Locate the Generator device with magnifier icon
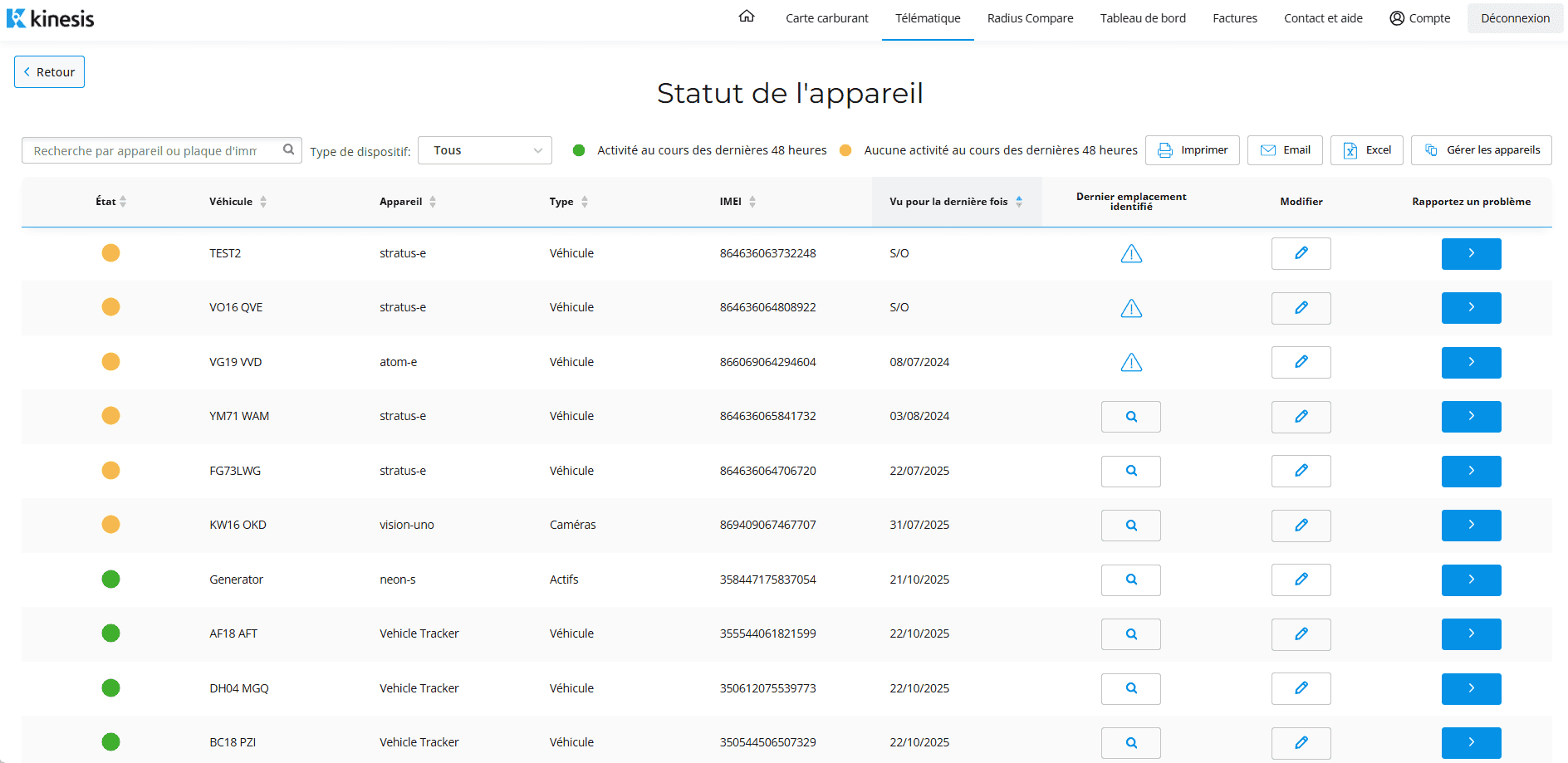Viewport: 1568px width, 763px height. coord(1130,580)
